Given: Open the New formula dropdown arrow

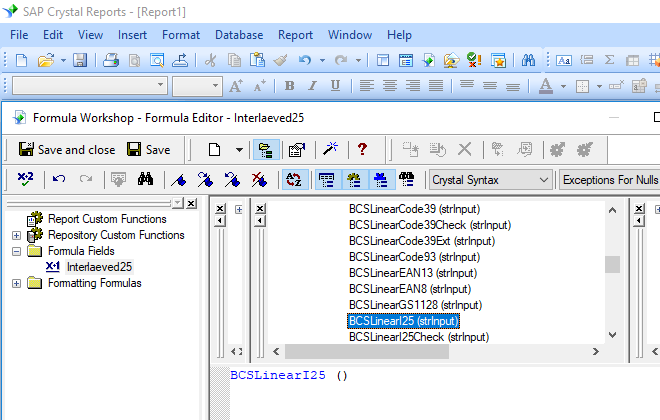Looking at the screenshot, I should point(239,149).
